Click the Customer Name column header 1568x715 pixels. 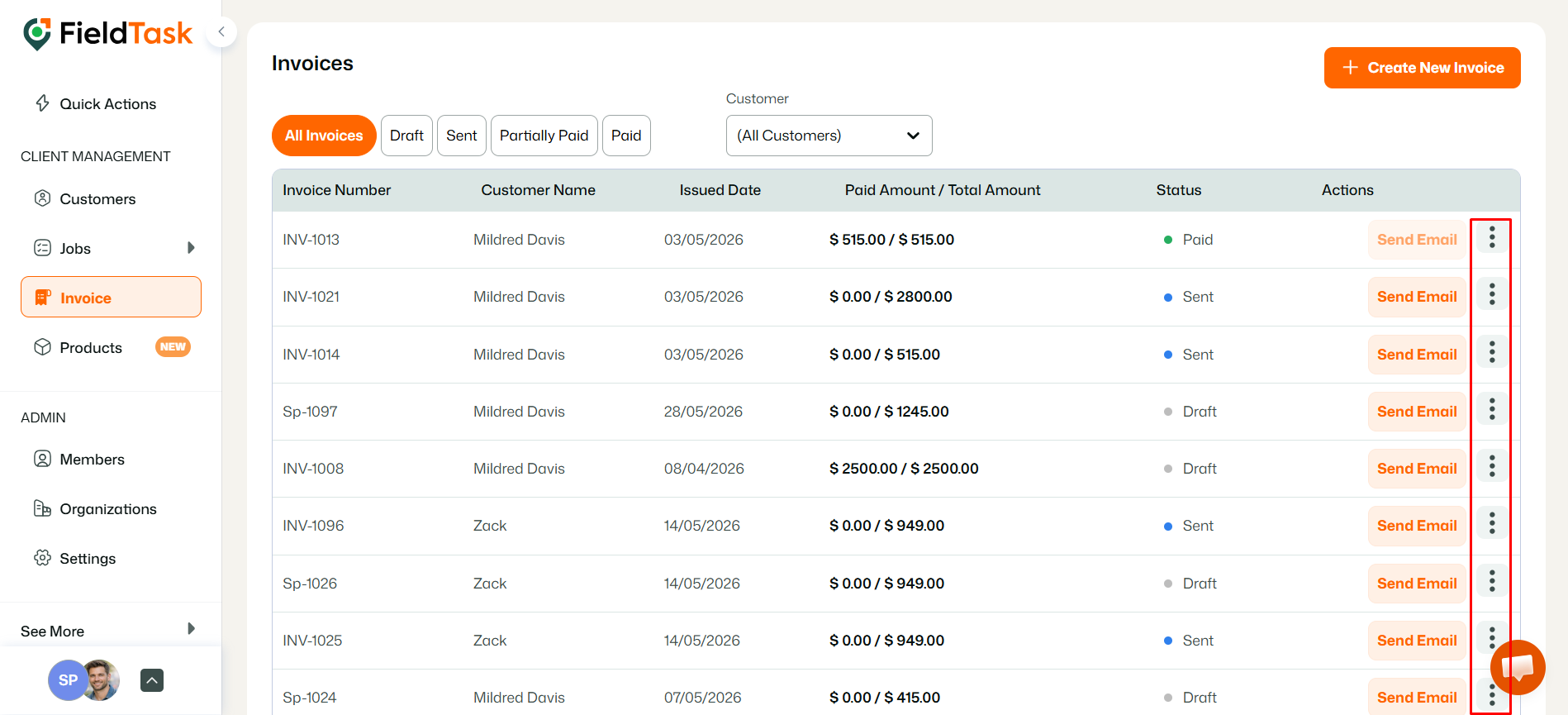point(539,190)
